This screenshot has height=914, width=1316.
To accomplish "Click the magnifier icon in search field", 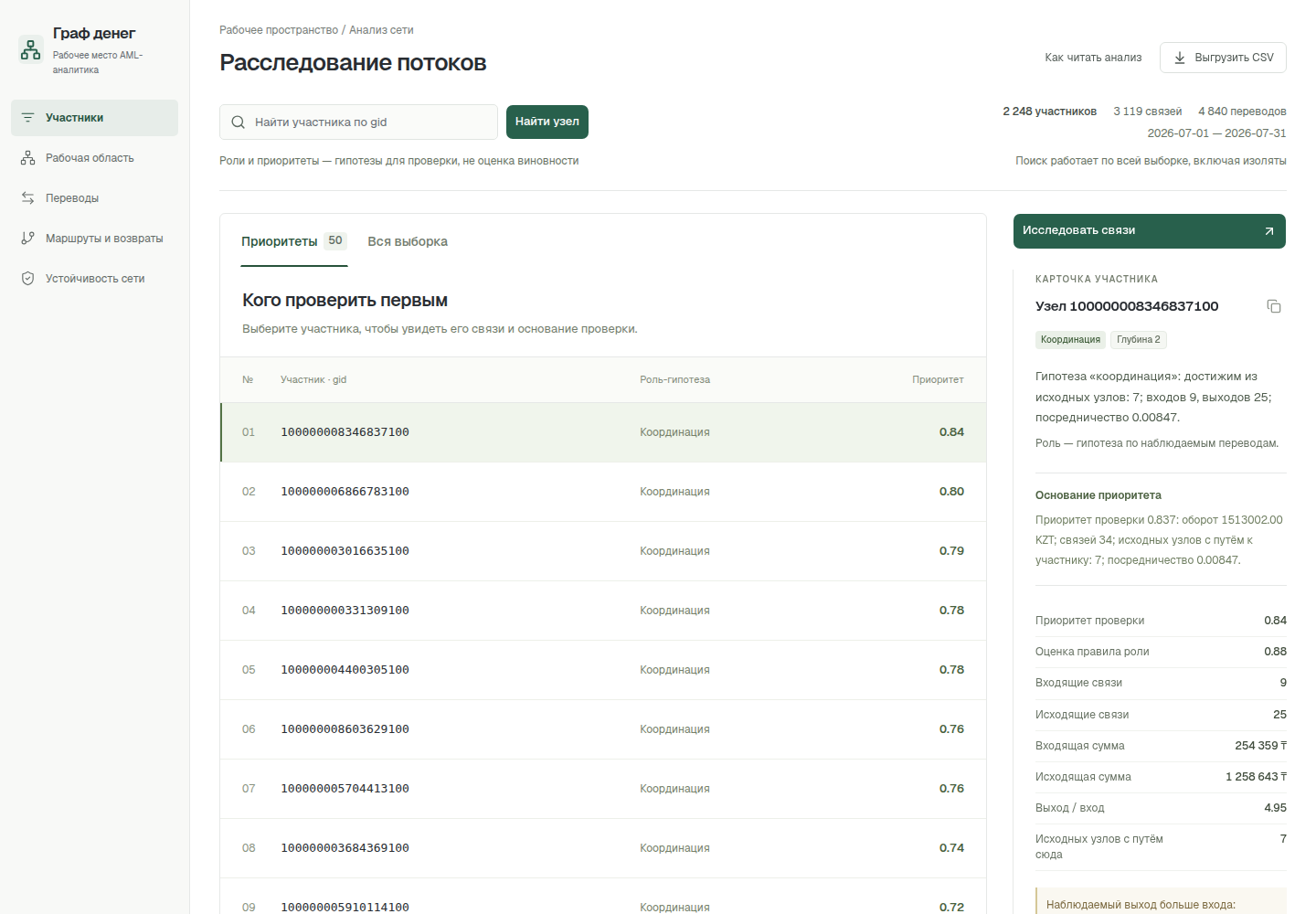I will tap(238, 122).
